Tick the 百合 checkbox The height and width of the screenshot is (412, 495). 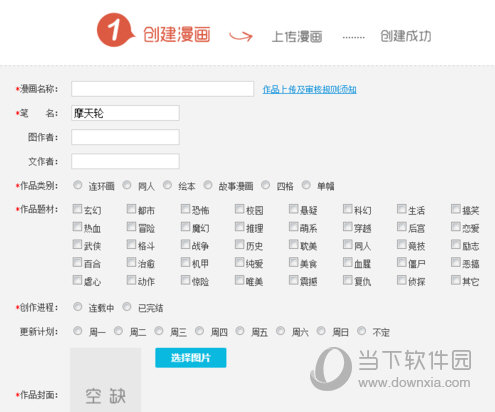[x=77, y=262]
